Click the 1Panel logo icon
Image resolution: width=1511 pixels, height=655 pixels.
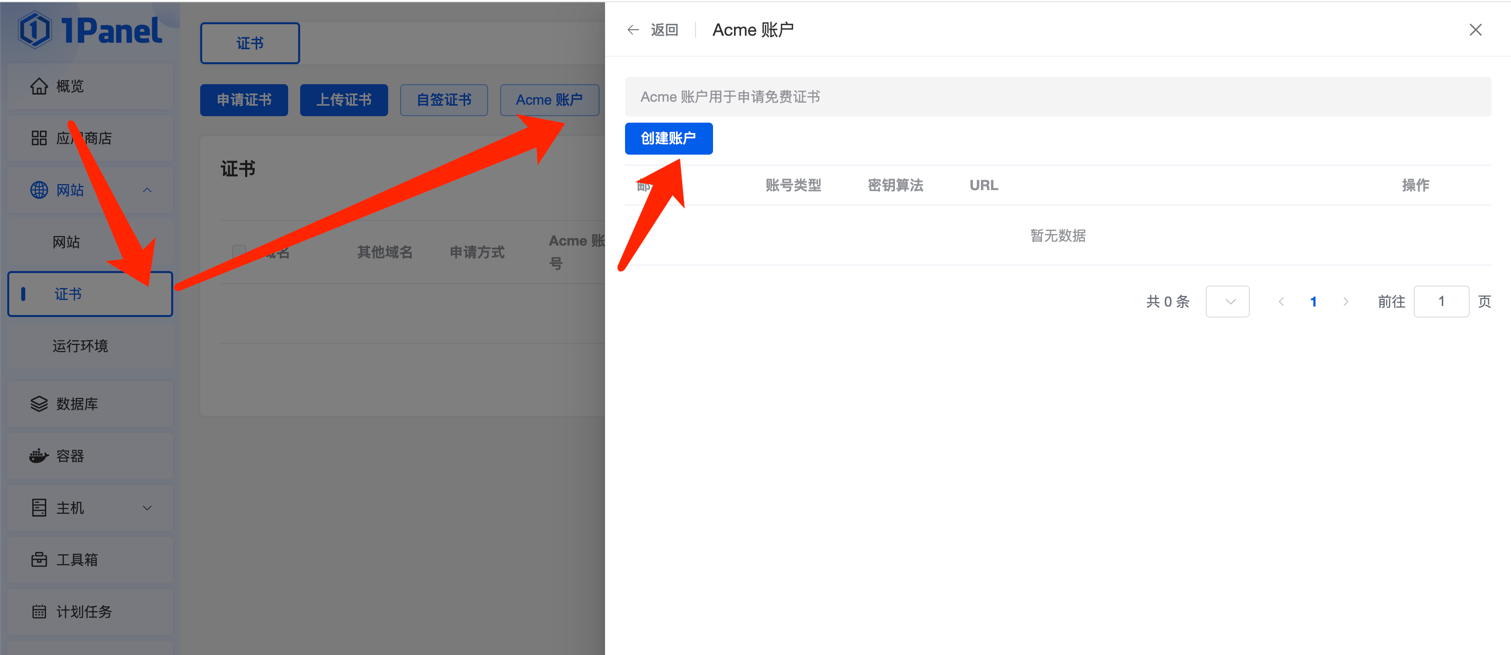[35, 30]
